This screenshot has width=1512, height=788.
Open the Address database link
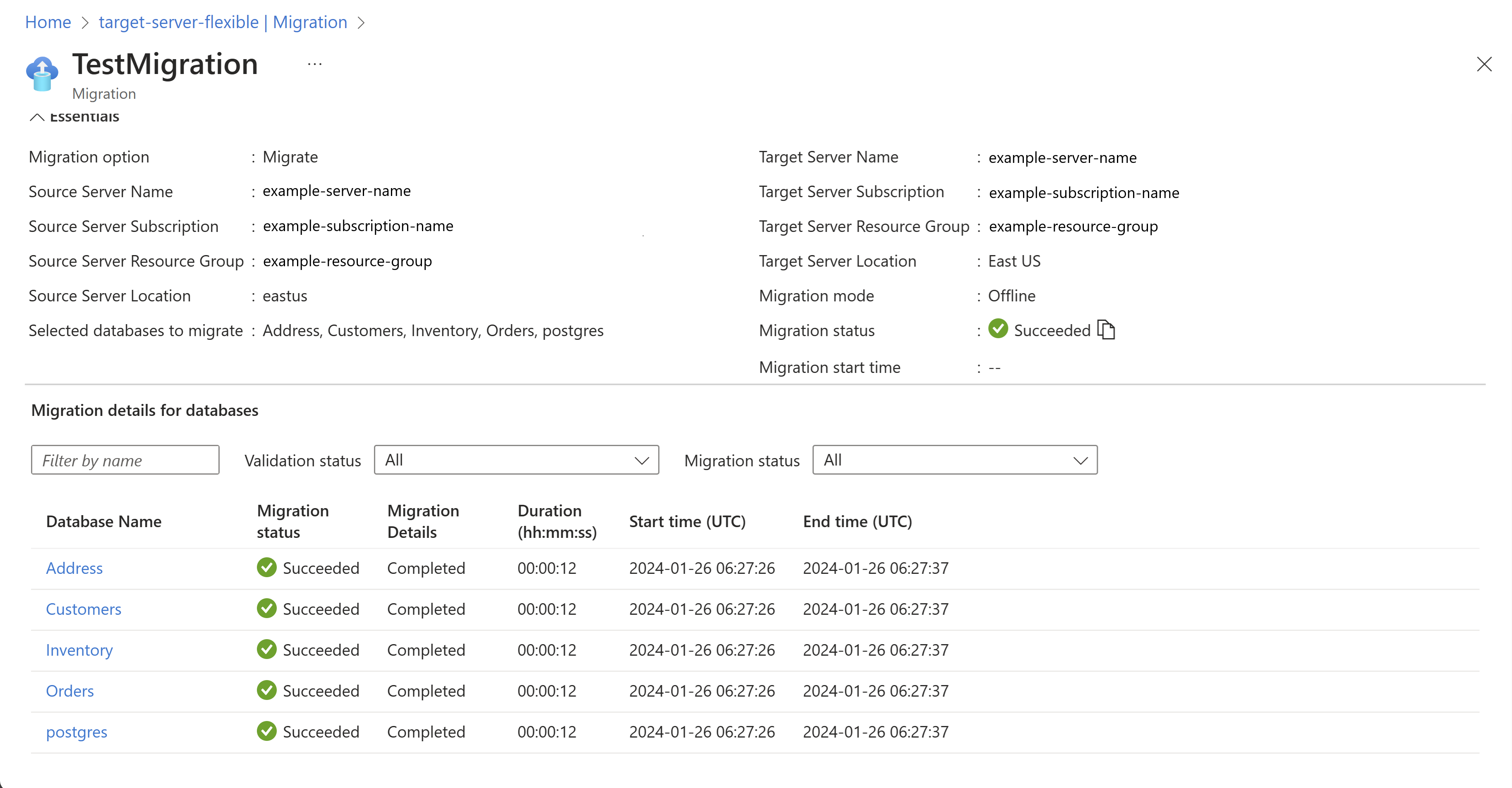tap(74, 568)
